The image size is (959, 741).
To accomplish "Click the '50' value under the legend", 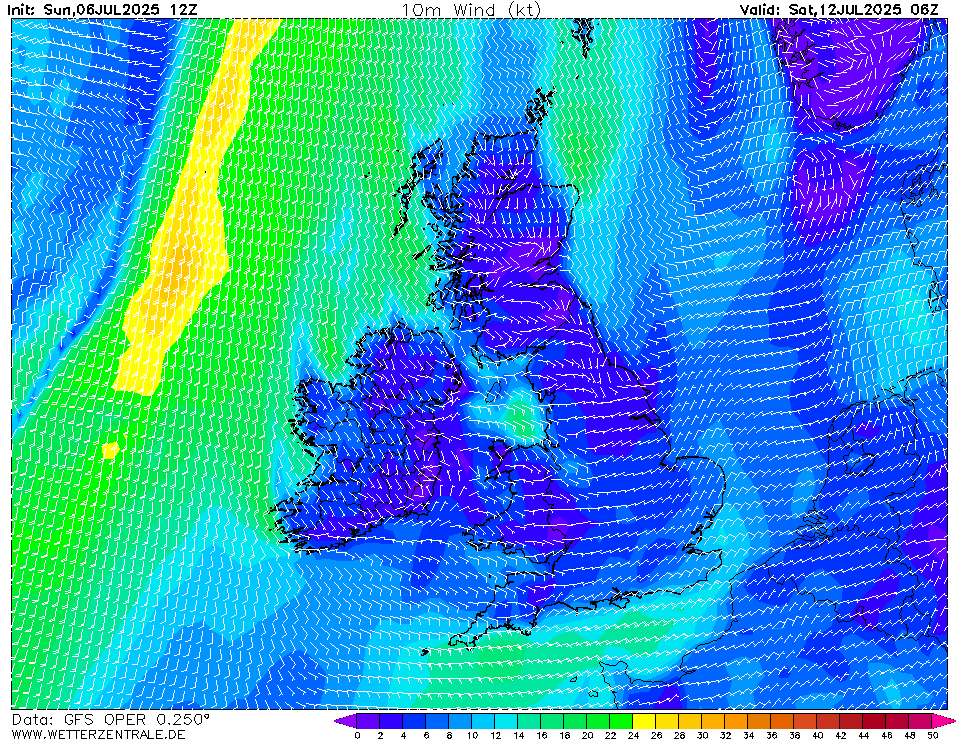I will 932,735.
